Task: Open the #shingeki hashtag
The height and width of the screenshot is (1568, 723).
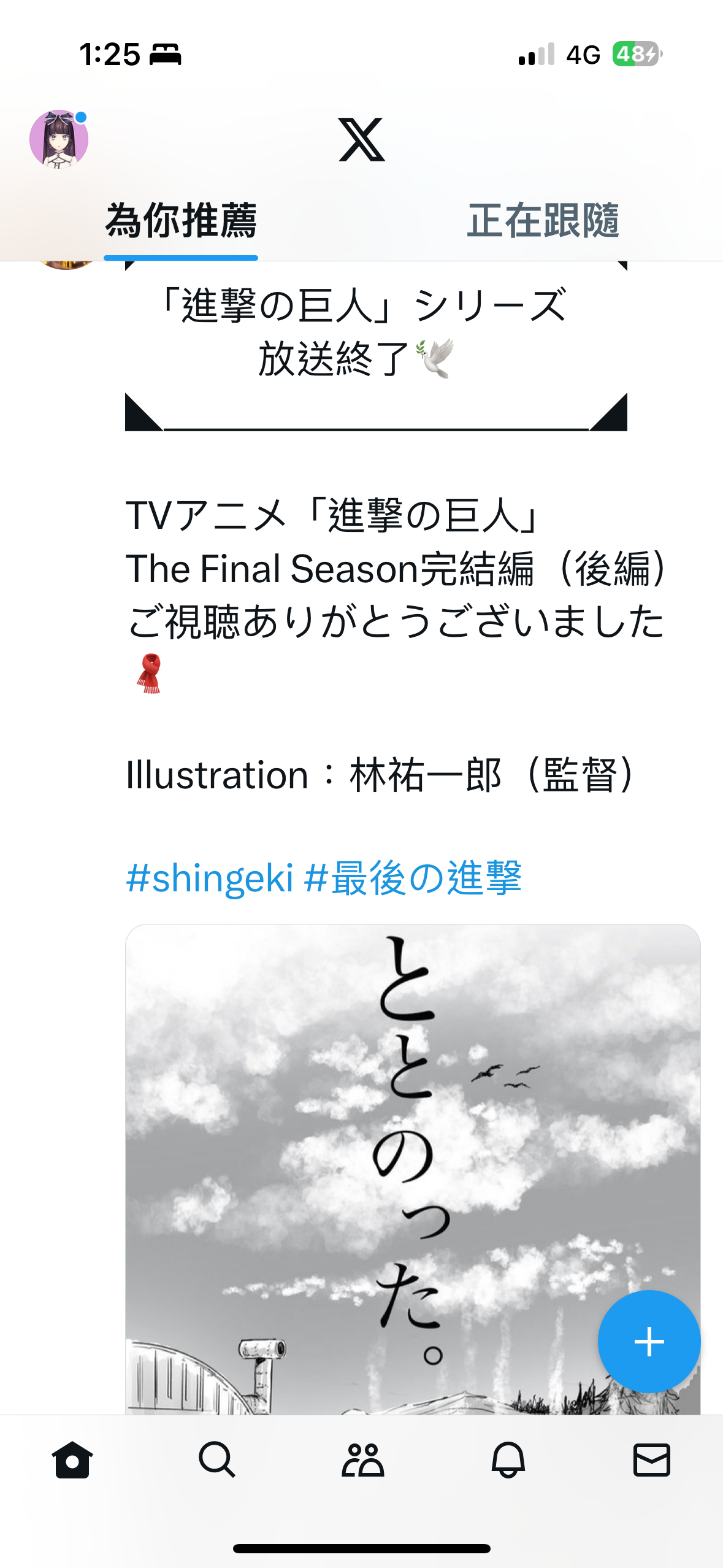Action: click(210, 878)
